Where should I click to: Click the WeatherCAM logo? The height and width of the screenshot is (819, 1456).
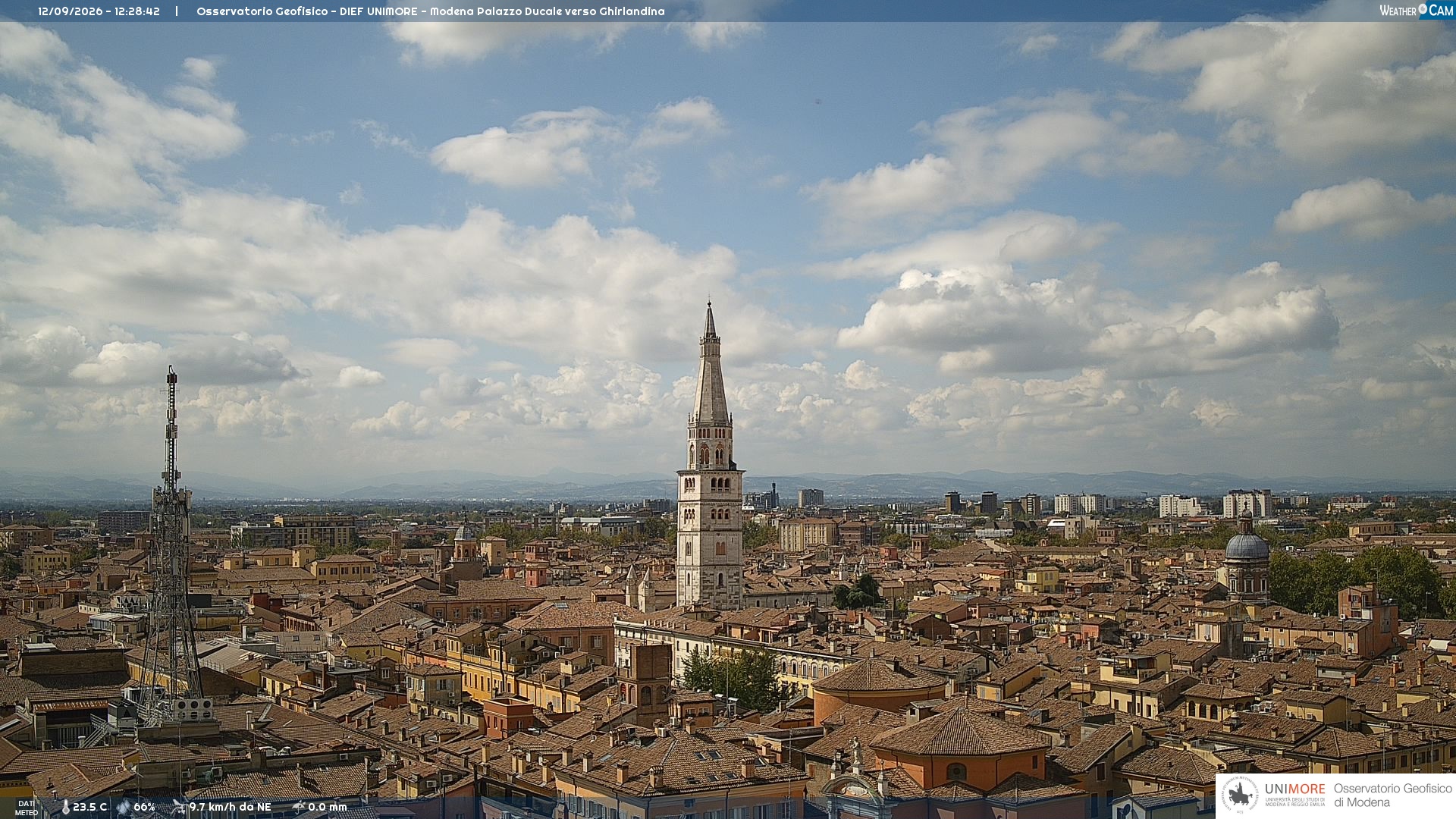[1416, 11]
